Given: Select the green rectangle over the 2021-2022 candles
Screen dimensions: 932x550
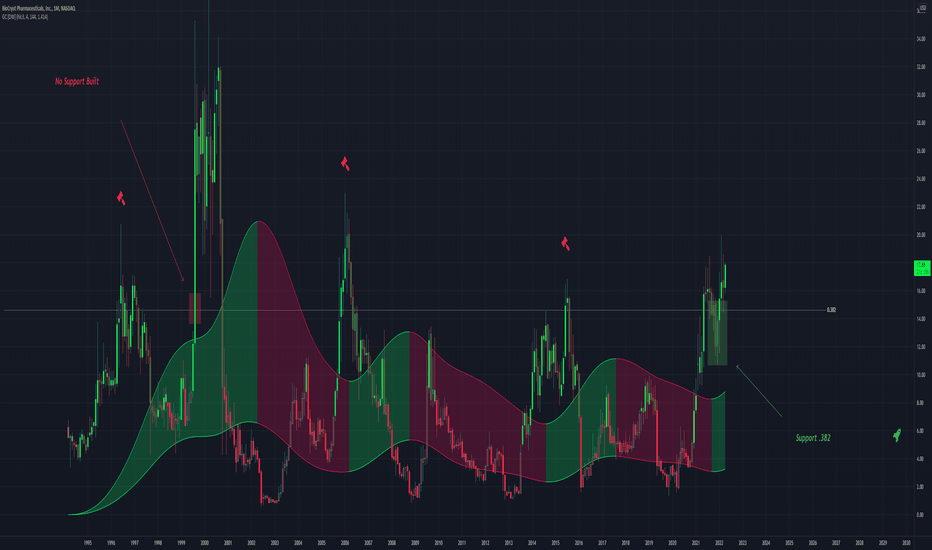Looking at the screenshot, I should (717, 332).
